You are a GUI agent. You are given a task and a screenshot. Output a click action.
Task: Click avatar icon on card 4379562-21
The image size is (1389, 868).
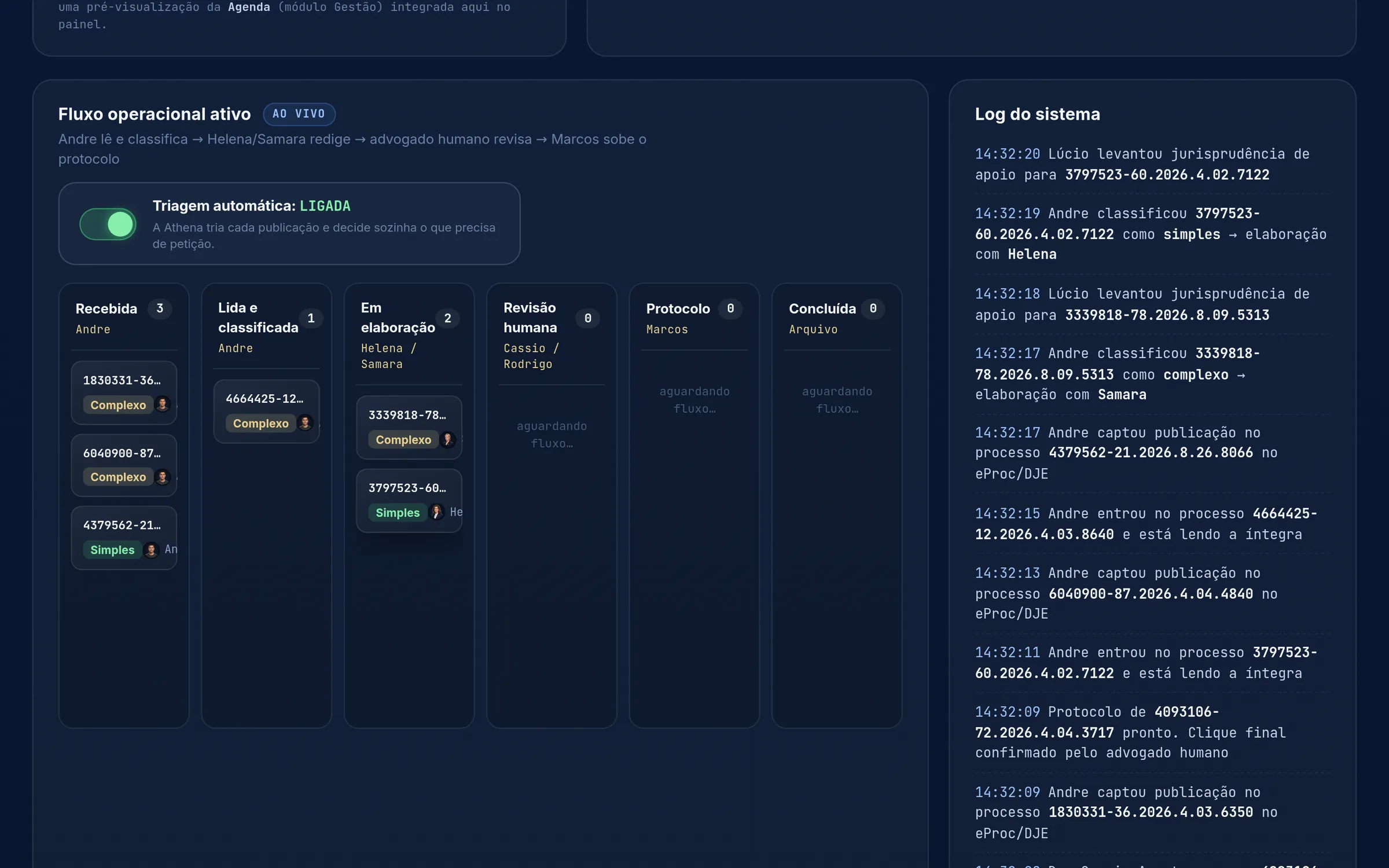[x=151, y=549]
